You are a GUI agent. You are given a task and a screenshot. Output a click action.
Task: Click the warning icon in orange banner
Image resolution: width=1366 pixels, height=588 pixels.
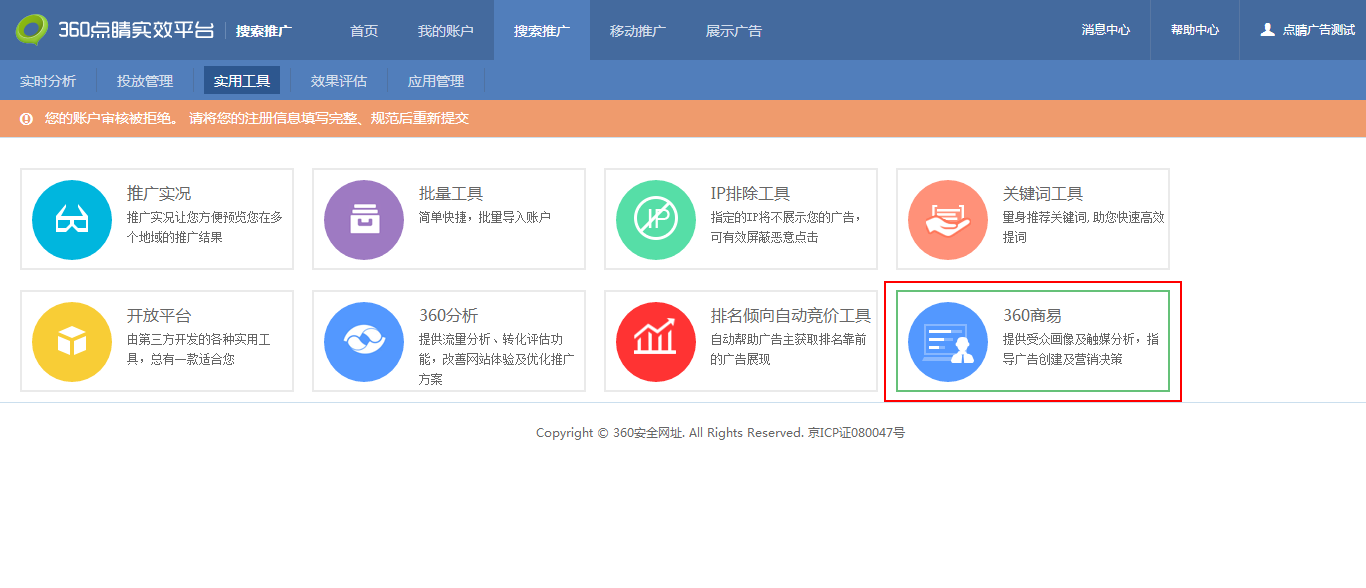[x=26, y=119]
